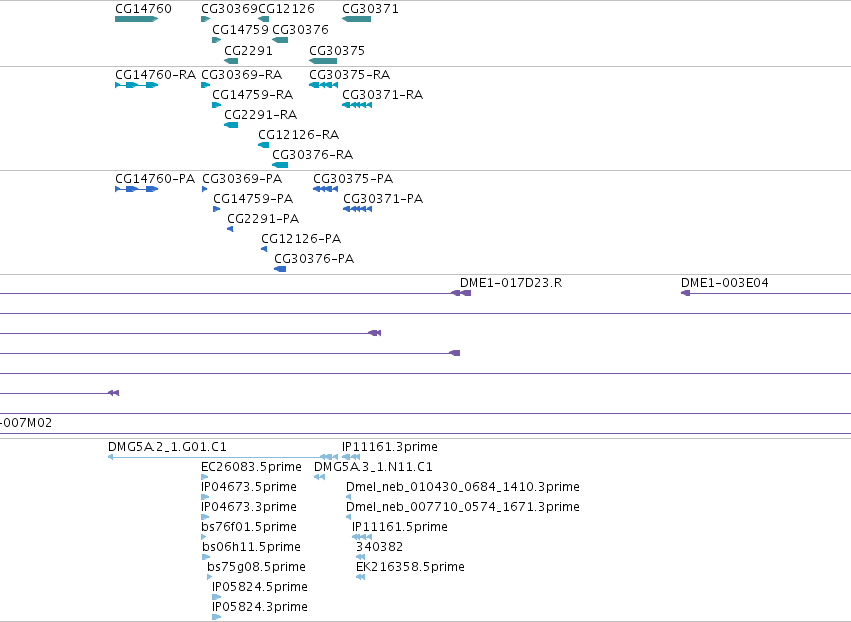Click the CG30371-RA transcript label
The image size is (851, 622).
click(x=383, y=94)
